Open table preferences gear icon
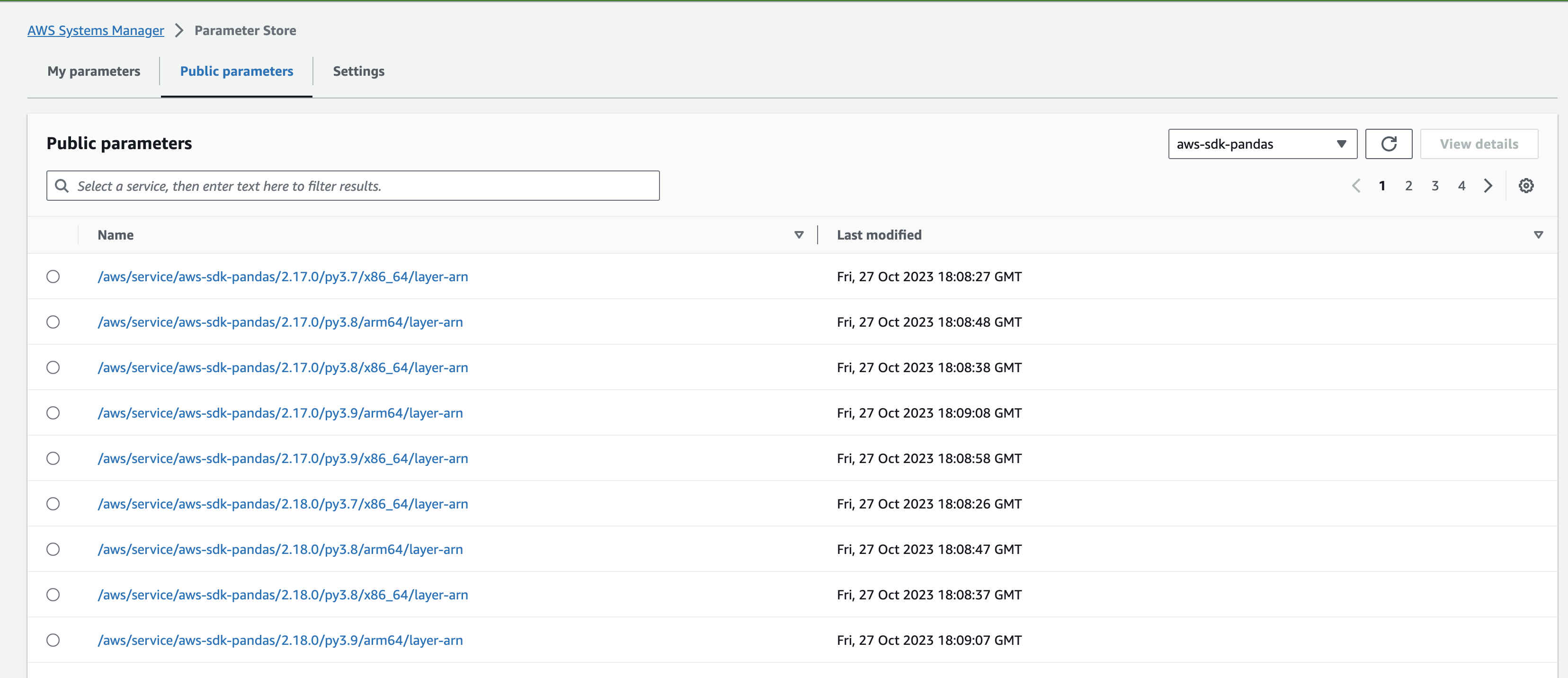This screenshot has width=1568, height=678. (1526, 186)
